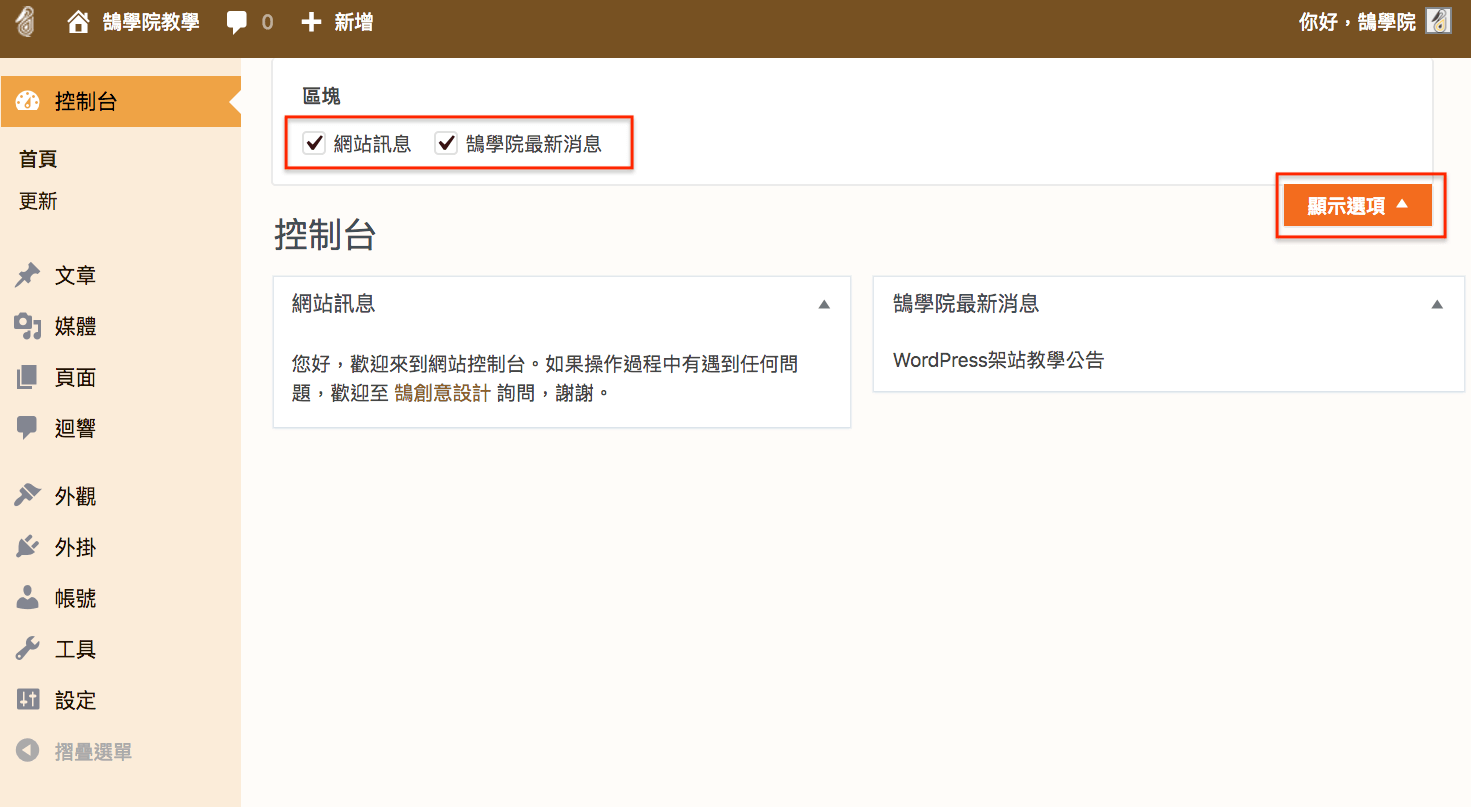This screenshot has height=807, width=1471.
Task: Click the 區塊 label in screen options
Action: point(322,96)
